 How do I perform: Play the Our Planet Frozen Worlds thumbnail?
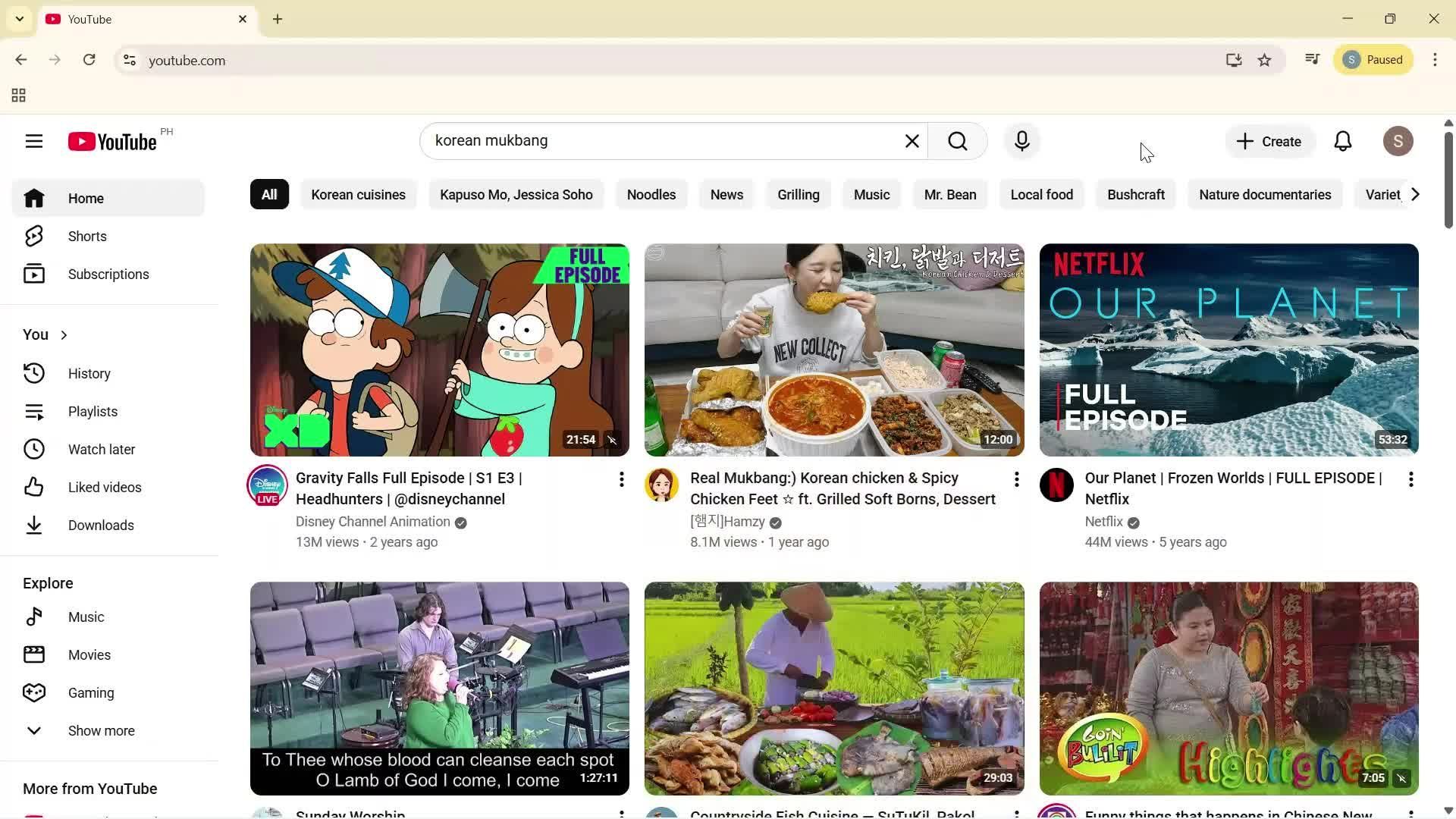point(1228,350)
